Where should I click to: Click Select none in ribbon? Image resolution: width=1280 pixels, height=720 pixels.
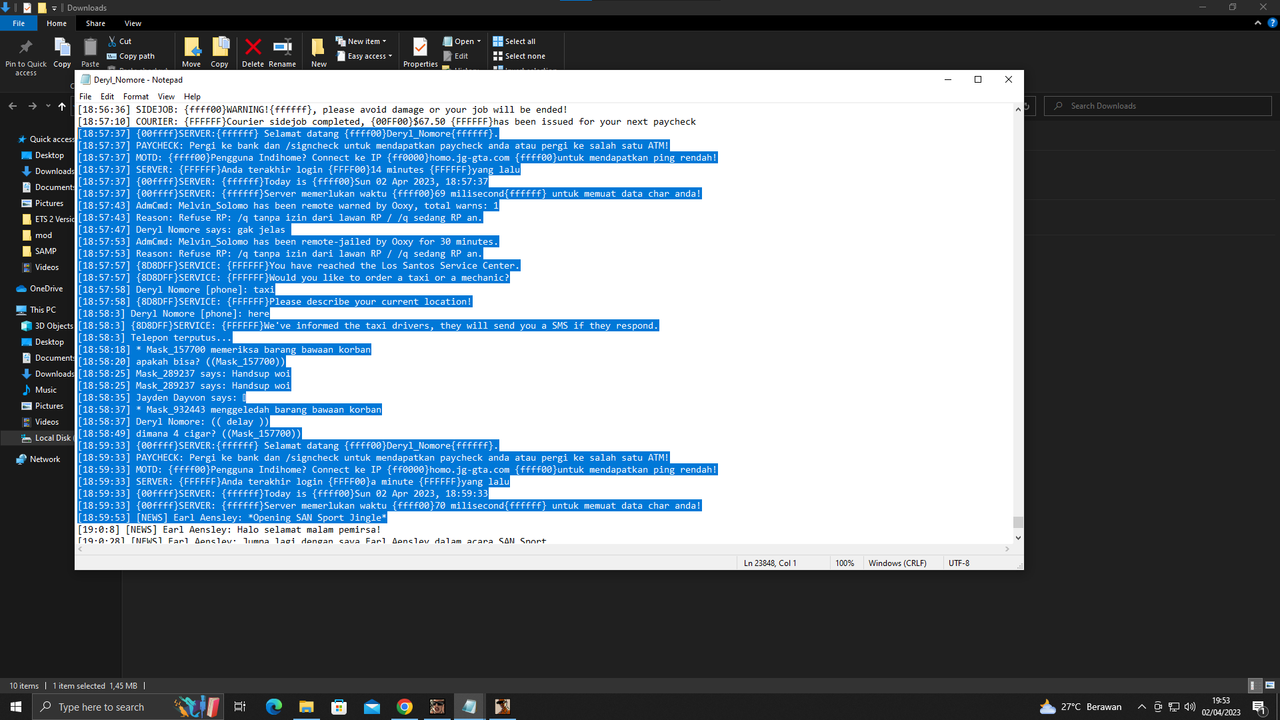point(518,56)
